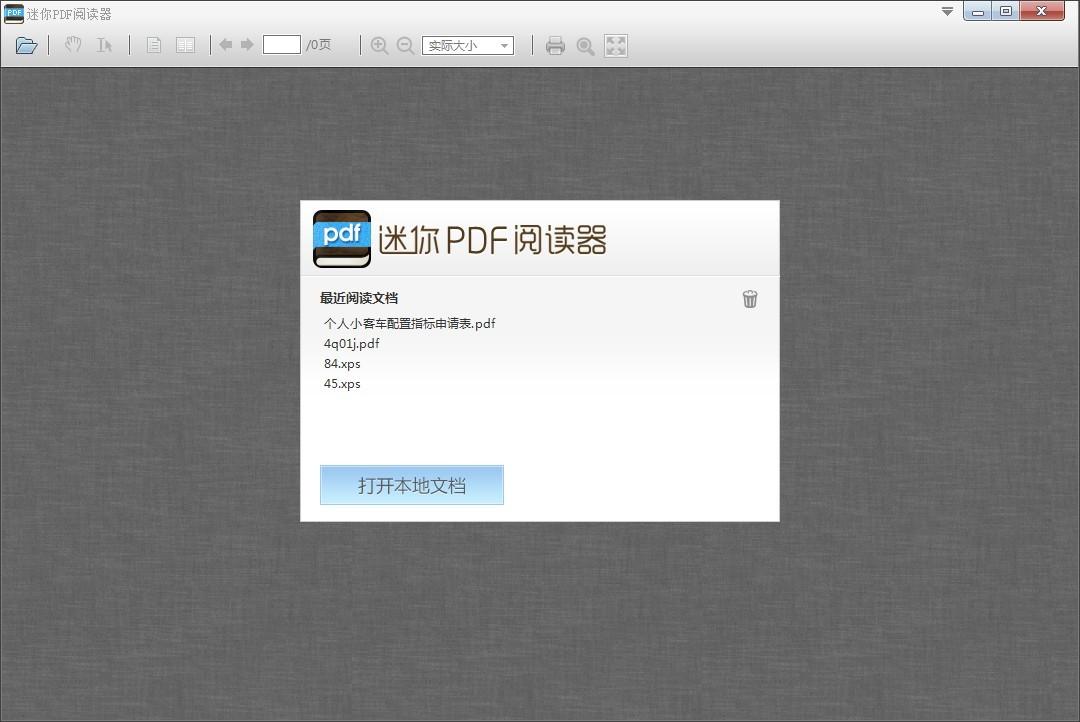Viewport: 1080px width, 722px height.
Task: Click the page number input box
Action: (282, 45)
